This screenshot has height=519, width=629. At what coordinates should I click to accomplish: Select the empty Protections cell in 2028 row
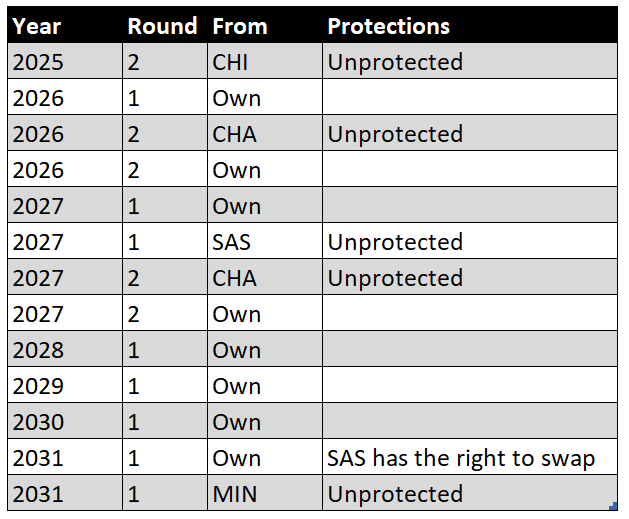tap(469, 350)
